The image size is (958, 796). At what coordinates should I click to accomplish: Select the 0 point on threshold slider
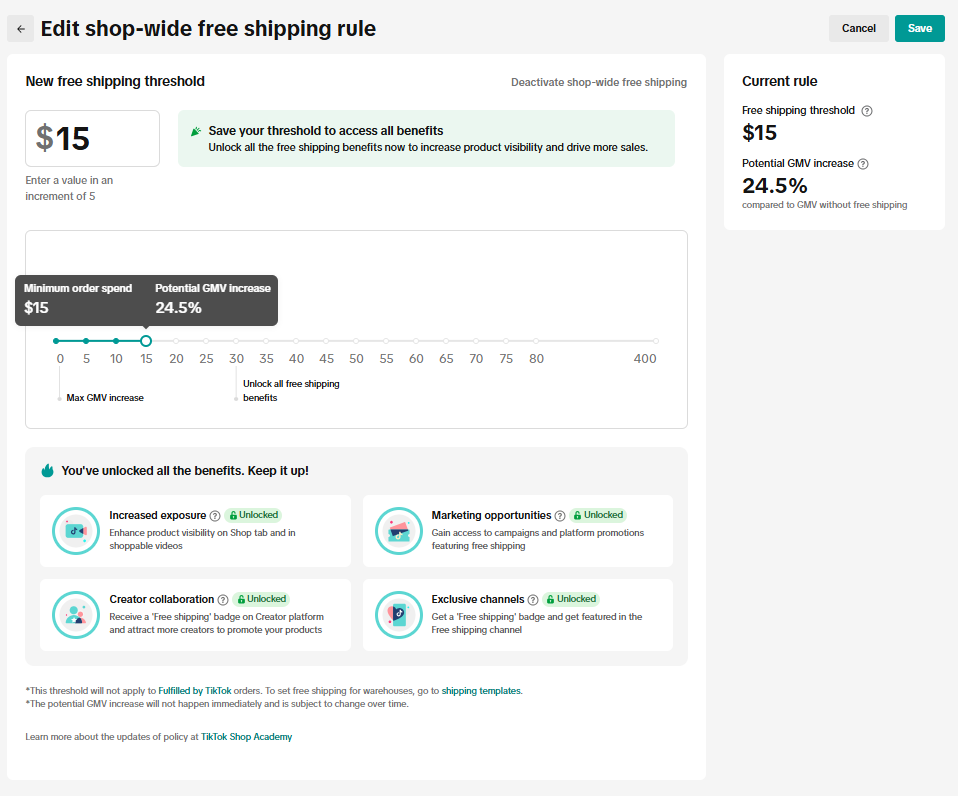[57, 341]
